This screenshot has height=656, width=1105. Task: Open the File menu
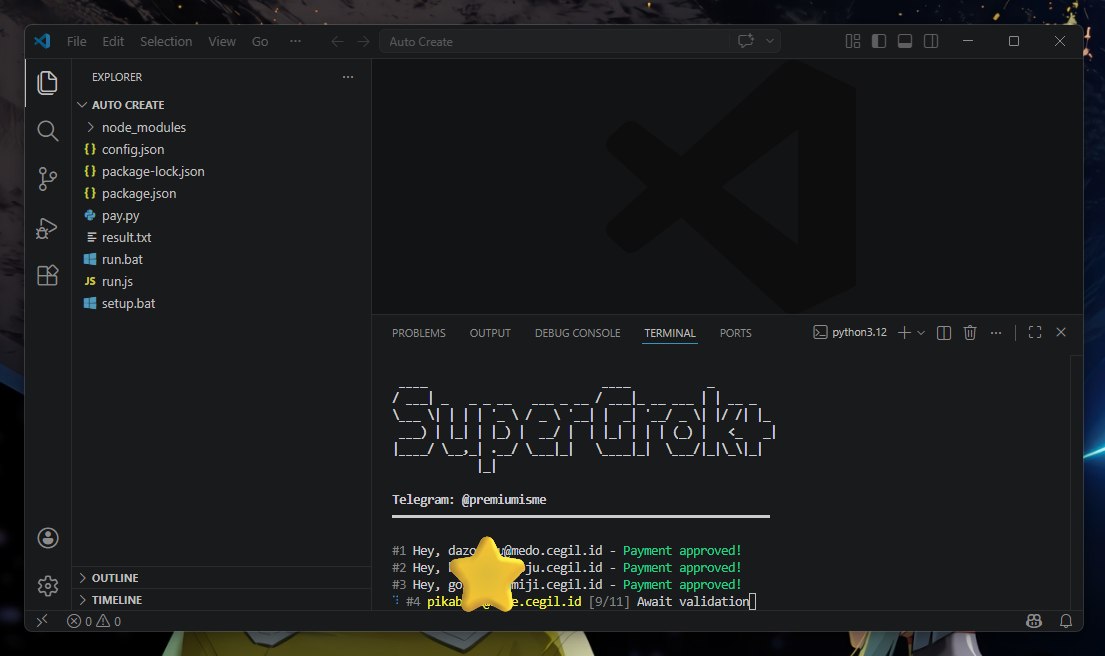pos(77,42)
